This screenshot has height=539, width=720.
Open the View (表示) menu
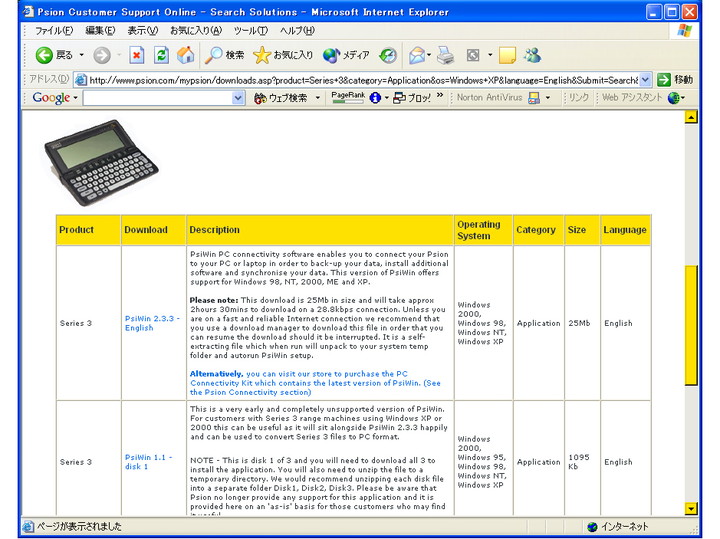[142, 31]
